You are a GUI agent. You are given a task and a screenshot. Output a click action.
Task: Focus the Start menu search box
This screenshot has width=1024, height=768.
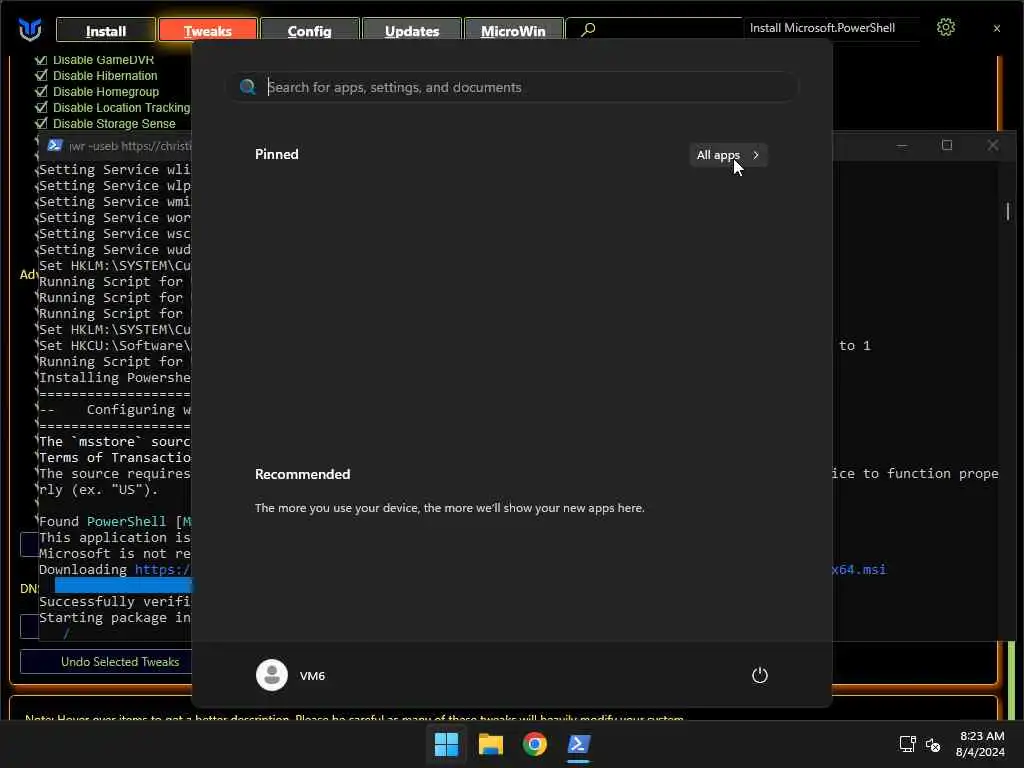(513, 87)
